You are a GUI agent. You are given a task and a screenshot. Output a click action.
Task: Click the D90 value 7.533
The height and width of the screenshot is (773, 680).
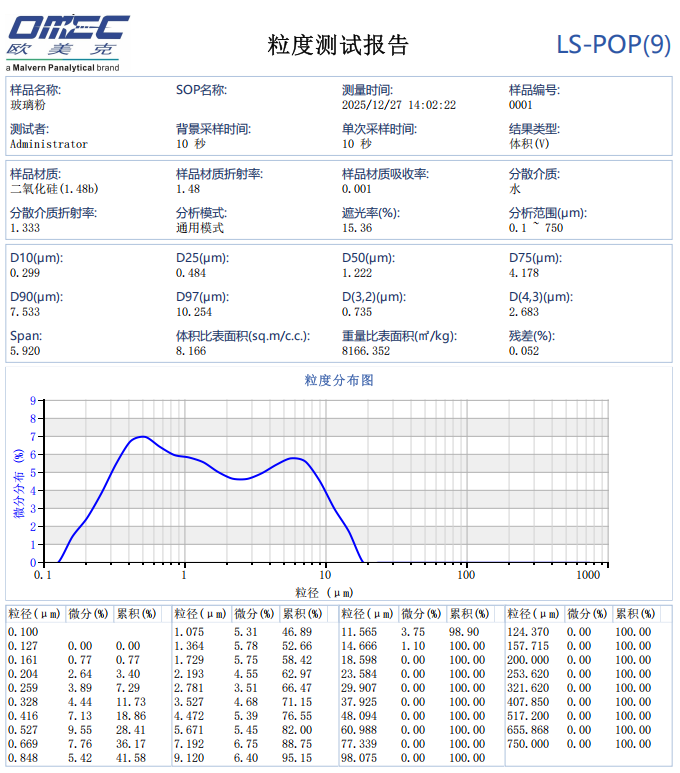point(25,312)
